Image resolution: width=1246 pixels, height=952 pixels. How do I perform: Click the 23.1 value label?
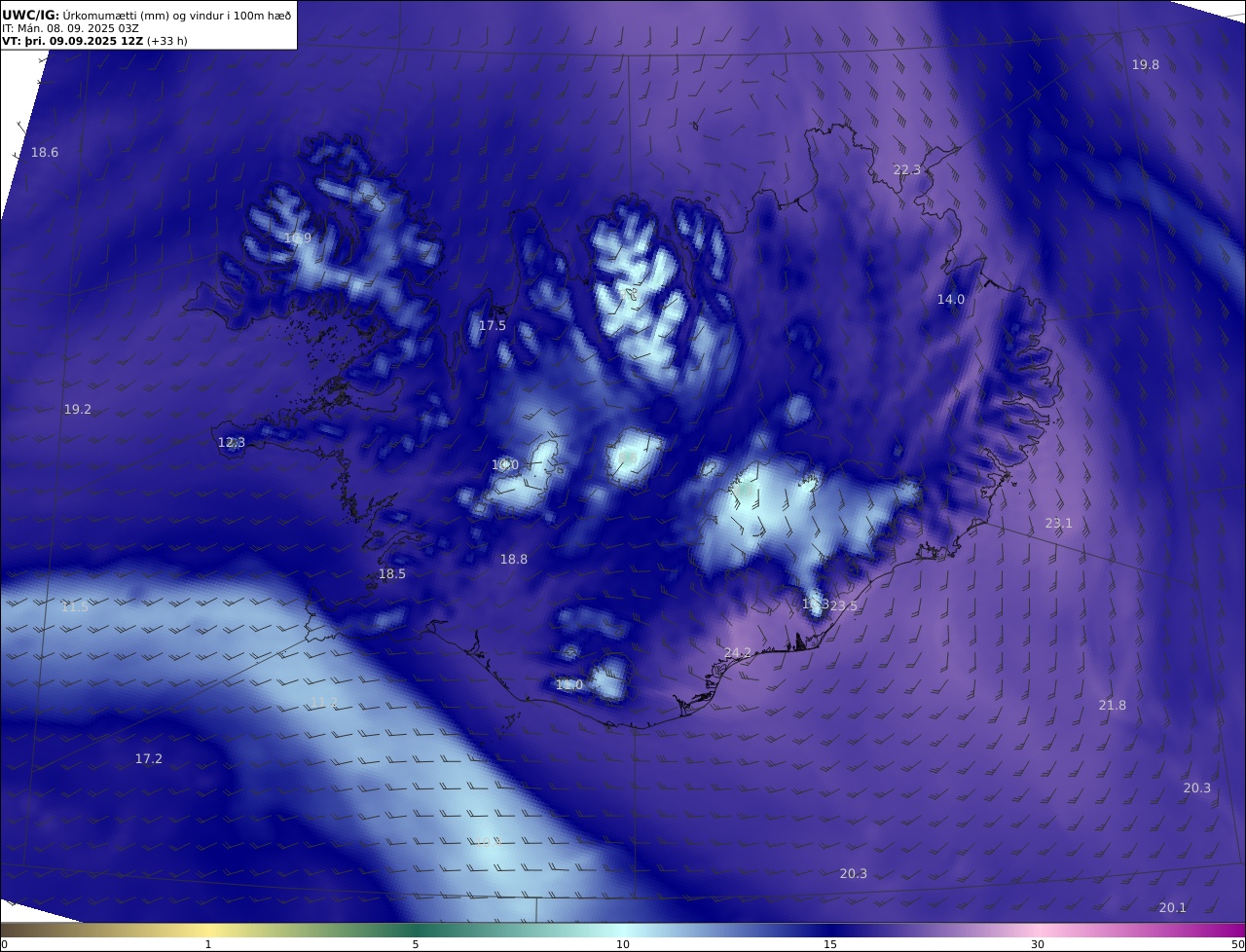coord(1058,524)
